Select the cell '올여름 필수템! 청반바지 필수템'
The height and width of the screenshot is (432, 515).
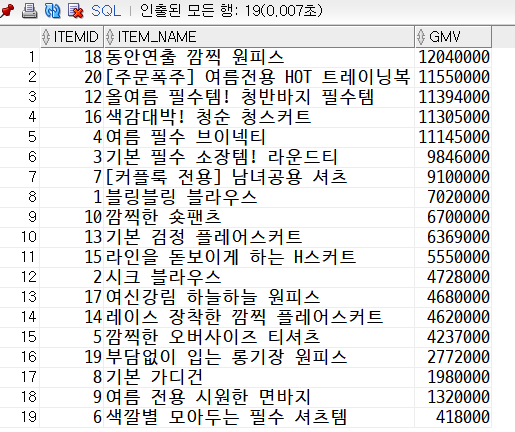(259, 97)
